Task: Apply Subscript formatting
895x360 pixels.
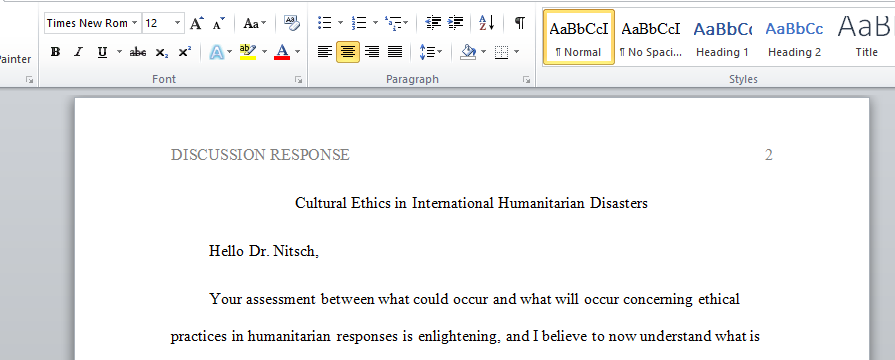Action: click(x=162, y=52)
